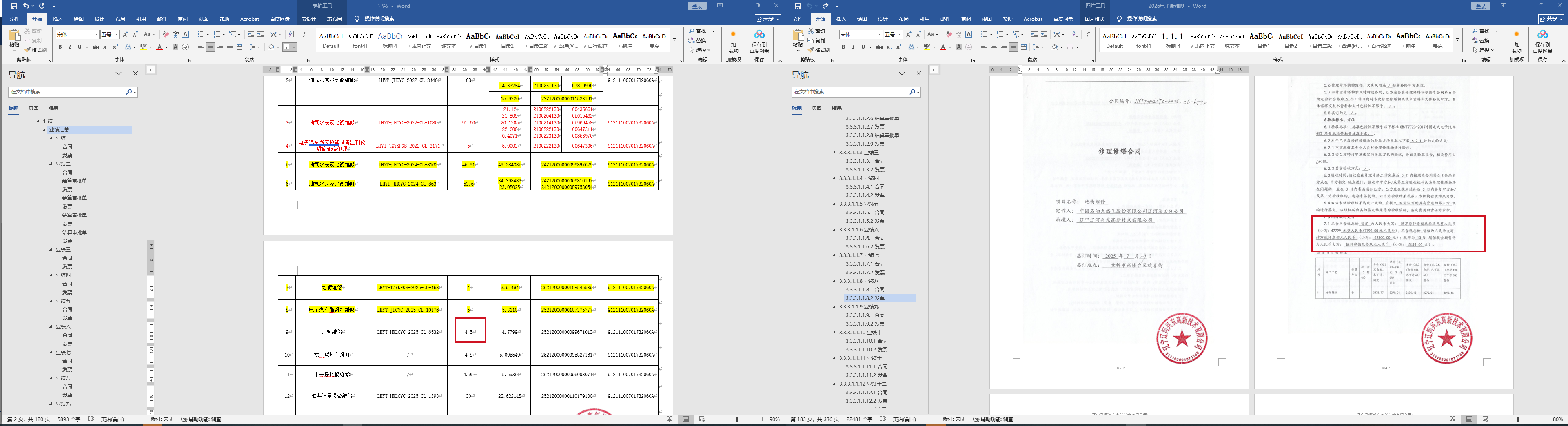Open font size dropdown in right window
Viewport: 1568px width, 426px height.
pyautogui.click(x=900, y=35)
